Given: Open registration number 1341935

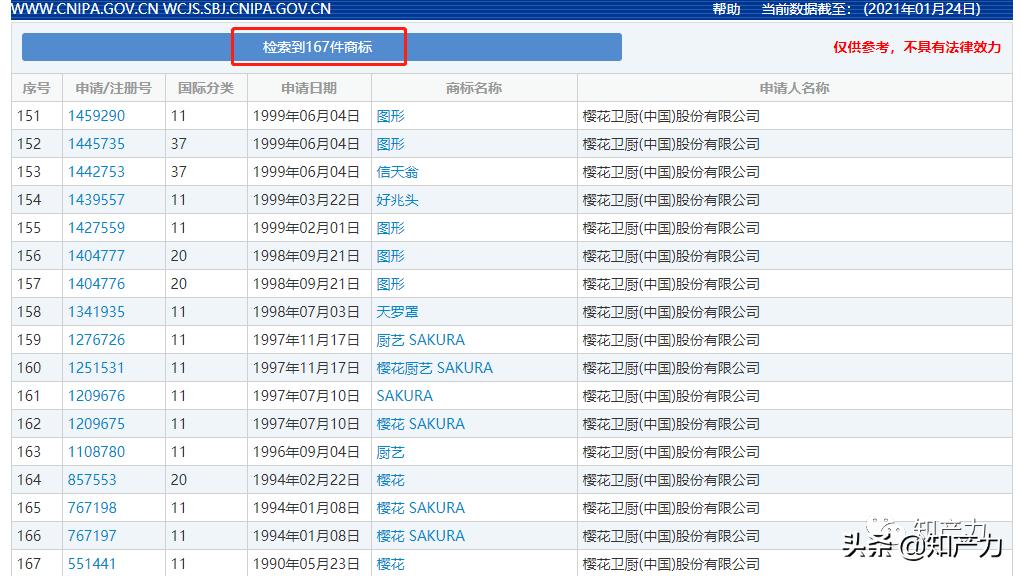Looking at the screenshot, I should [96, 312].
